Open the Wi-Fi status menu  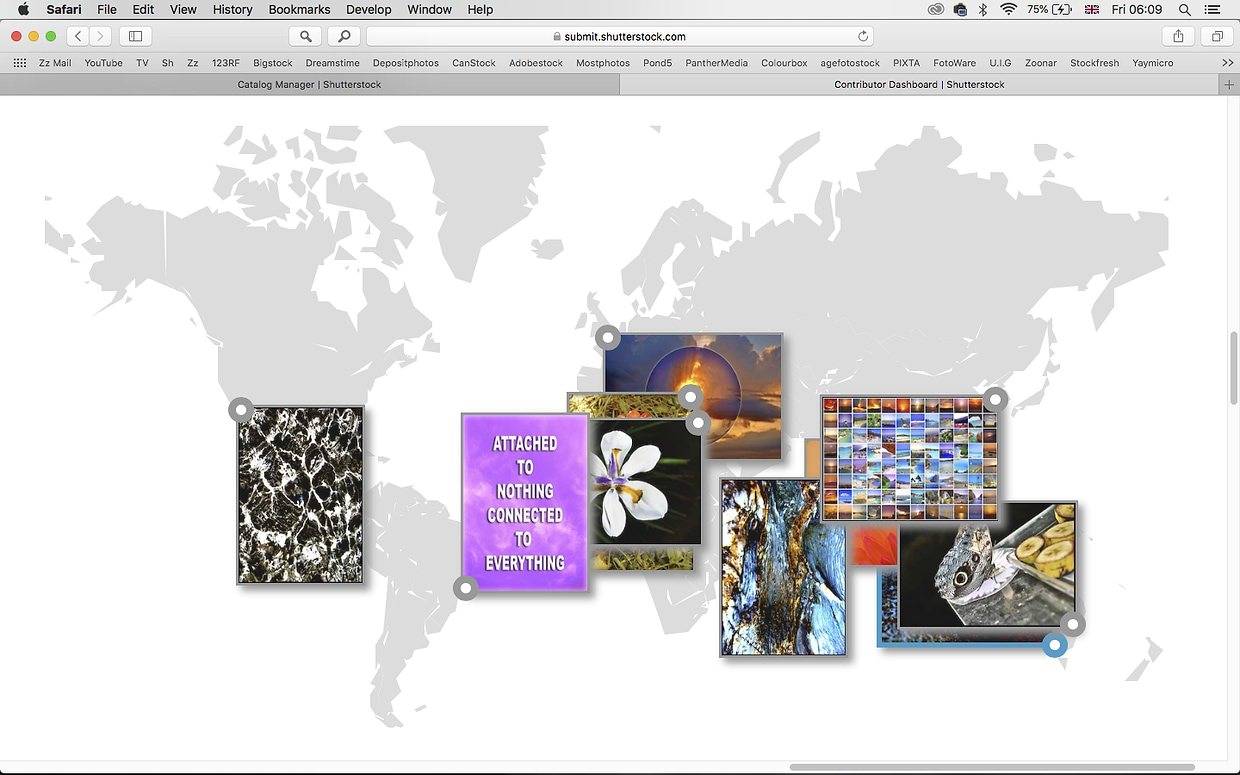[1008, 9]
